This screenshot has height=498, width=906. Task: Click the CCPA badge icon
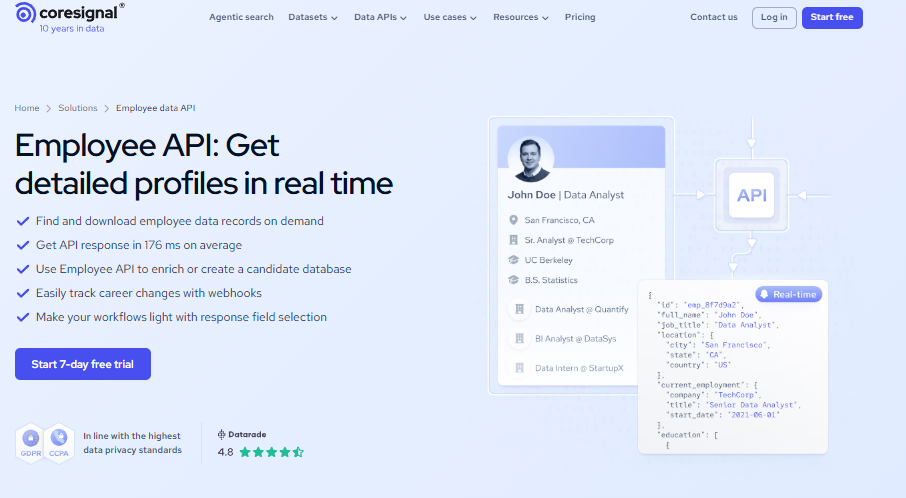(59, 443)
